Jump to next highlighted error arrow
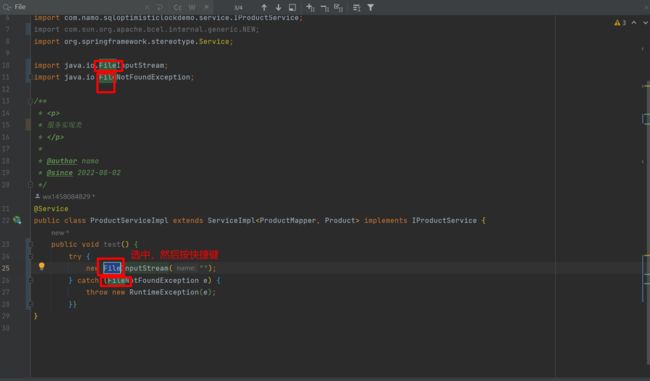Image resolution: width=650 pixels, height=381 pixels. (x=645, y=23)
